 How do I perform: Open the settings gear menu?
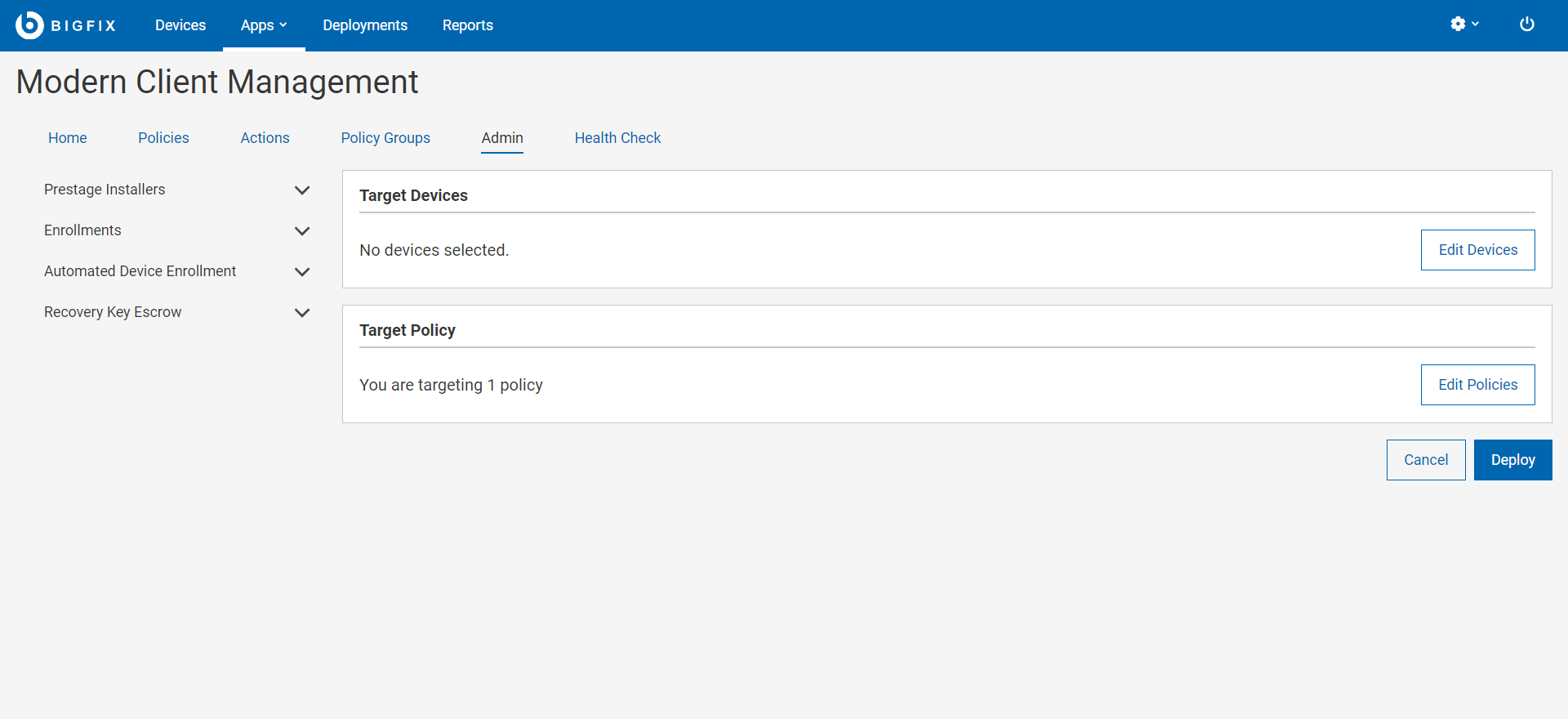(x=1463, y=25)
